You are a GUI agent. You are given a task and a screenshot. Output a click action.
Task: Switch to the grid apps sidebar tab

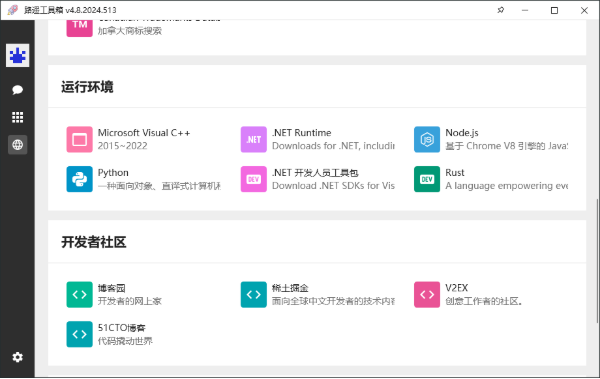[18, 117]
